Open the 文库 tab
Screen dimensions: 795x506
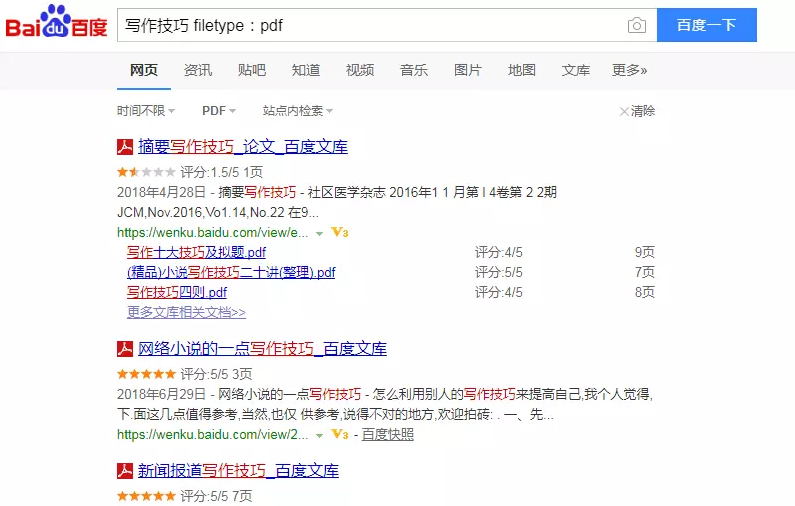pyautogui.click(x=575, y=70)
